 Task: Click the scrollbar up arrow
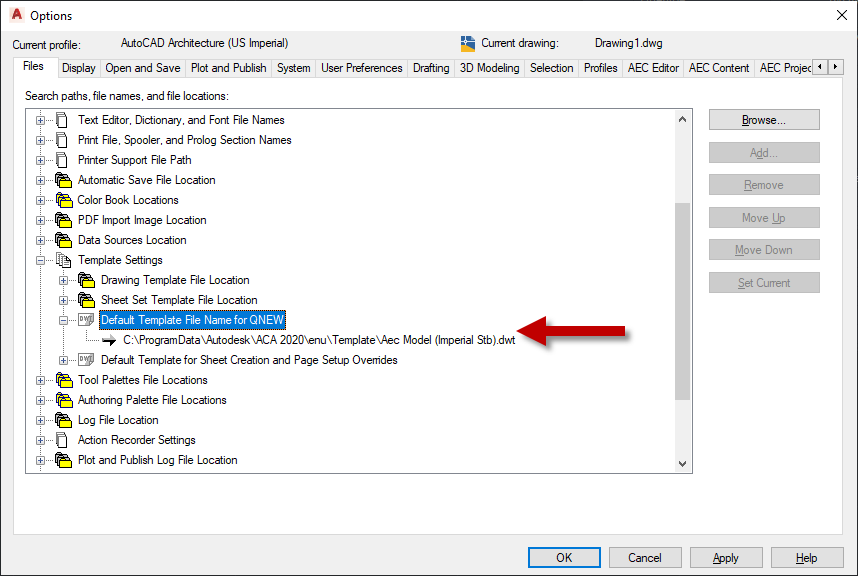point(682,119)
